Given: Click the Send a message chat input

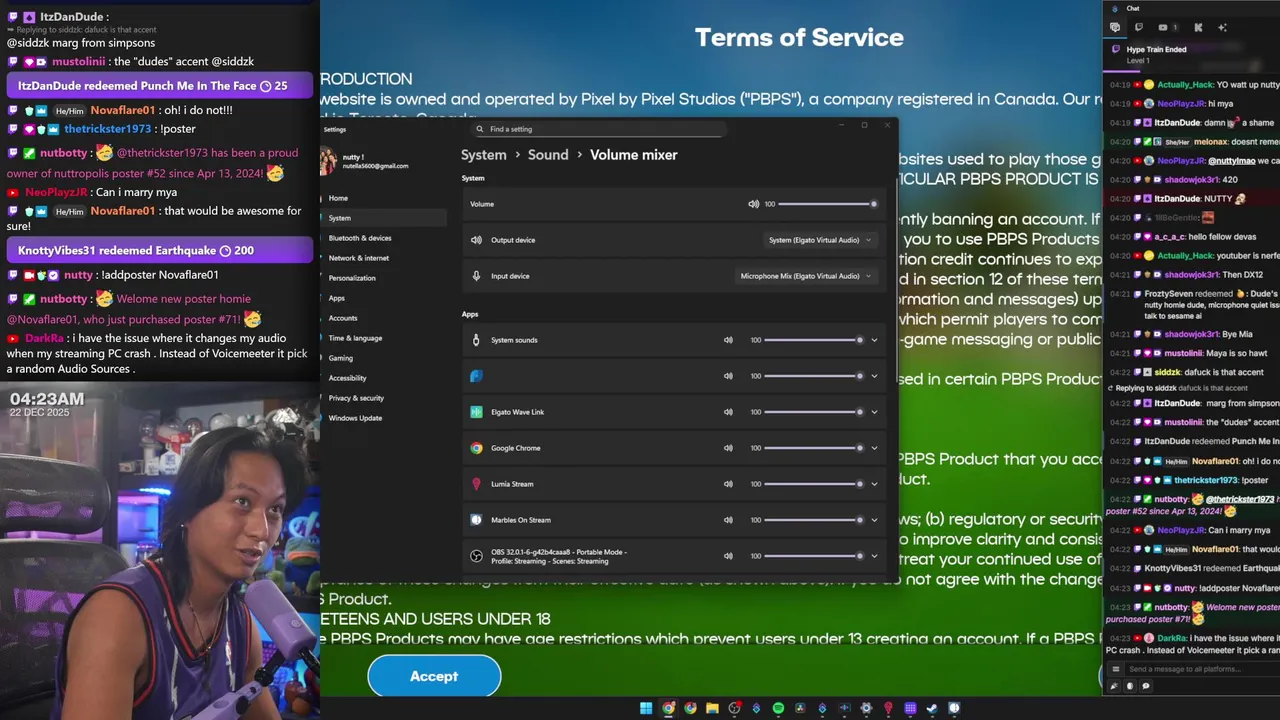Looking at the screenshot, I should tap(1203, 669).
